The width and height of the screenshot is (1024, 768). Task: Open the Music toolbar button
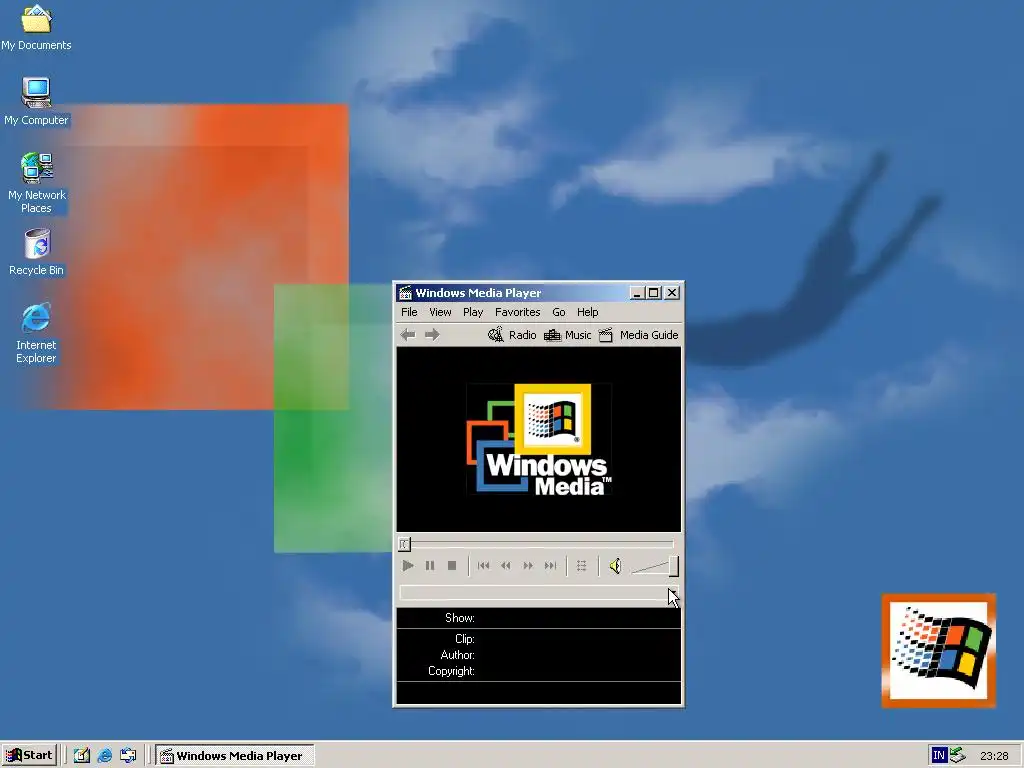pyautogui.click(x=568, y=335)
